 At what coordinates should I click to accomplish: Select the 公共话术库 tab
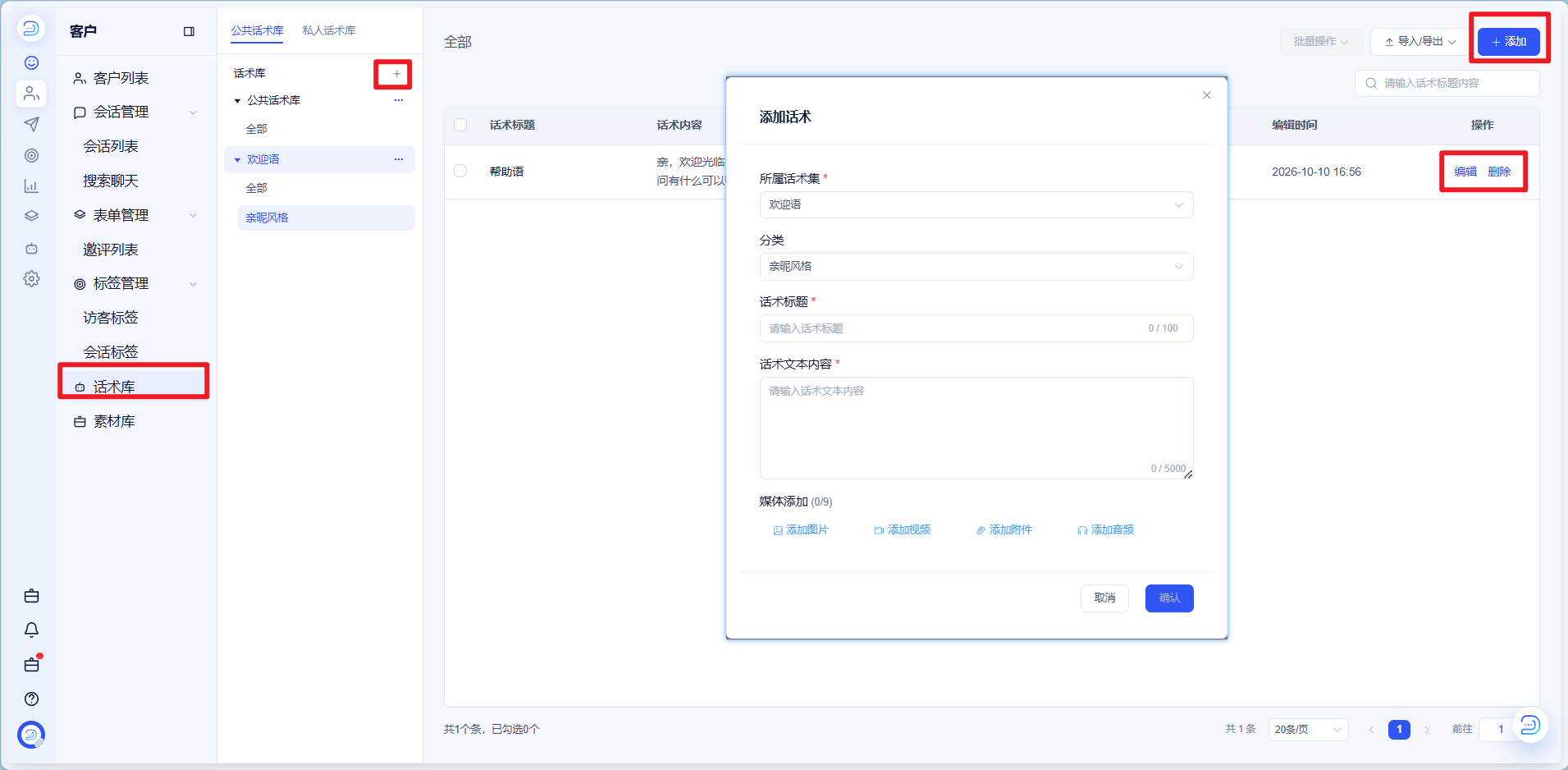click(257, 30)
